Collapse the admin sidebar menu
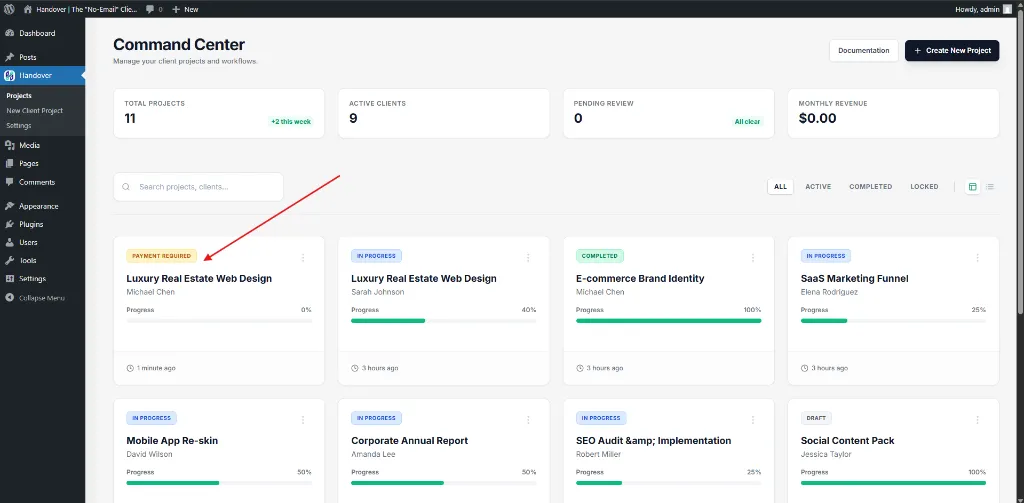 coord(35,297)
